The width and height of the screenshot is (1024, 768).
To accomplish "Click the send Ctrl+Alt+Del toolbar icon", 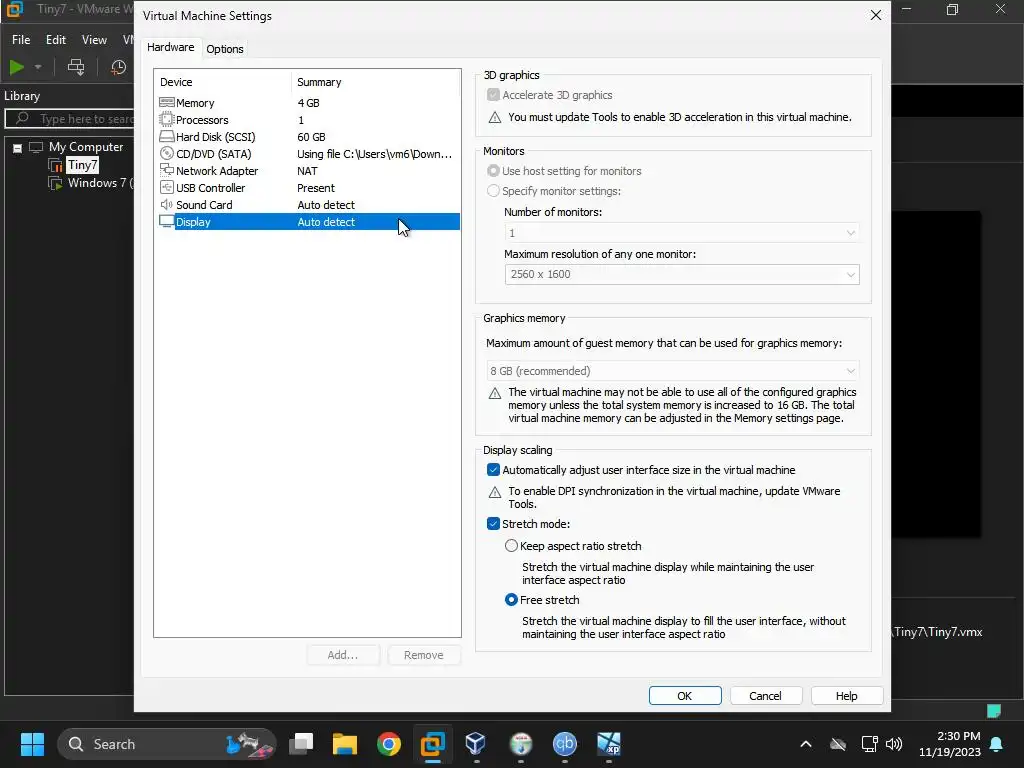I will click(x=76, y=67).
